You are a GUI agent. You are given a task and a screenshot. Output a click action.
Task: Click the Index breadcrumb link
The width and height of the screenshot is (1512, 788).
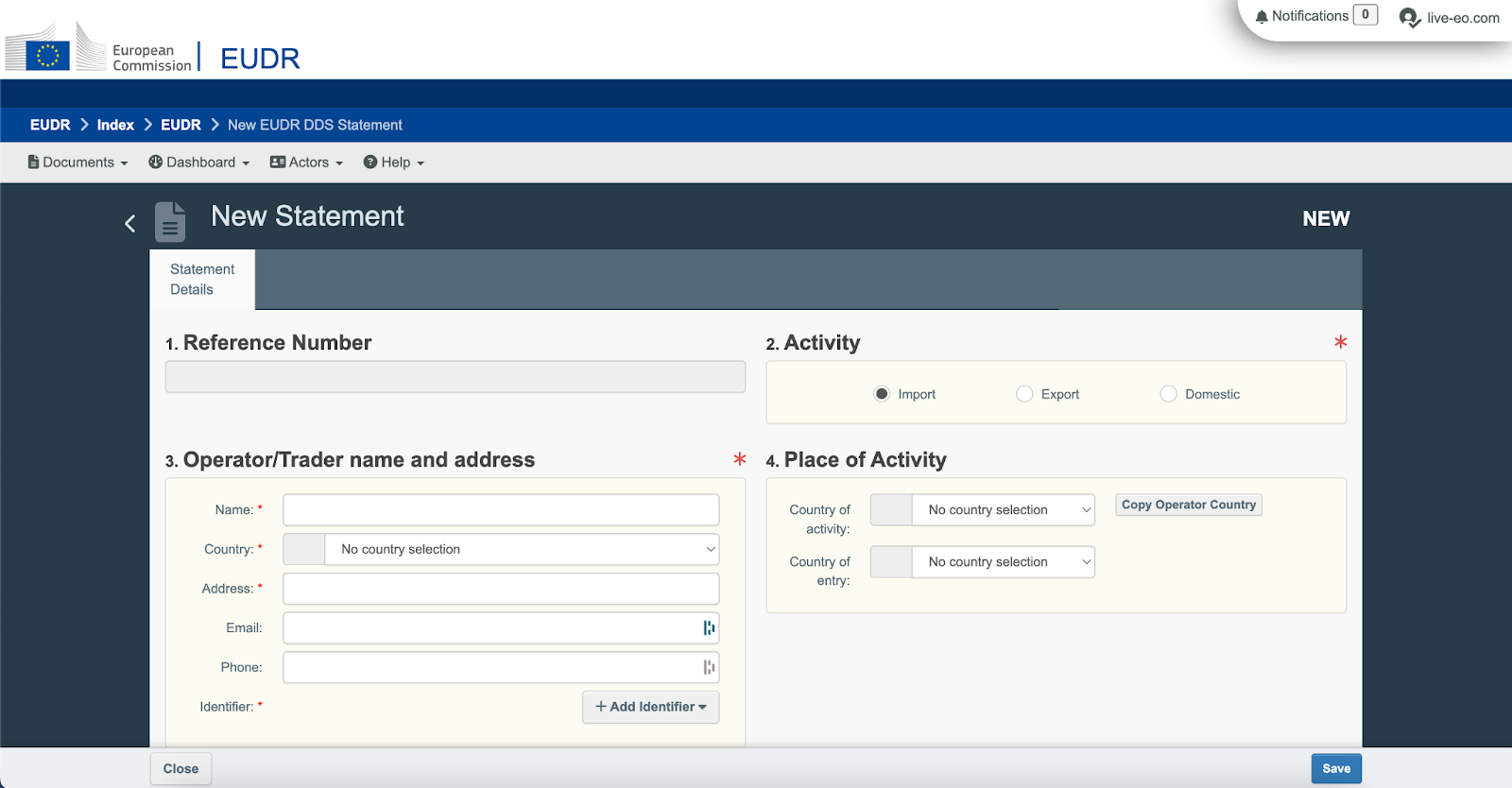coord(115,125)
